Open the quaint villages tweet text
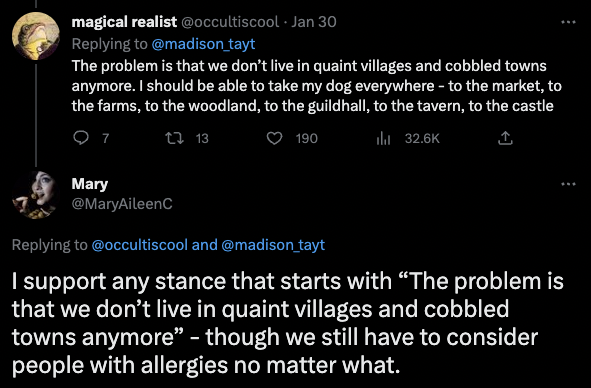The image size is (591, 388). pyautogui.click(x=317, y=86)
